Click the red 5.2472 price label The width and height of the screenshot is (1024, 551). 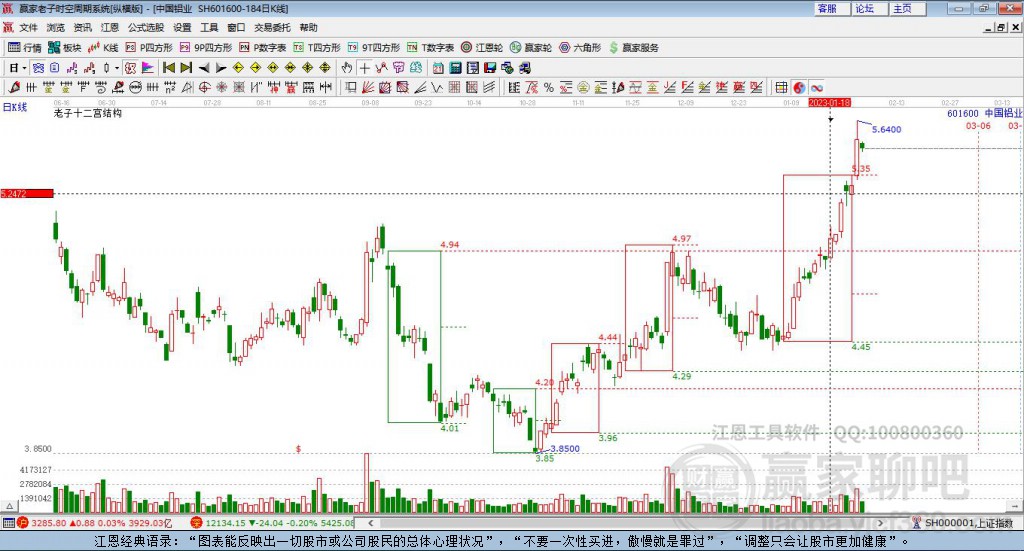coord(27,194)
